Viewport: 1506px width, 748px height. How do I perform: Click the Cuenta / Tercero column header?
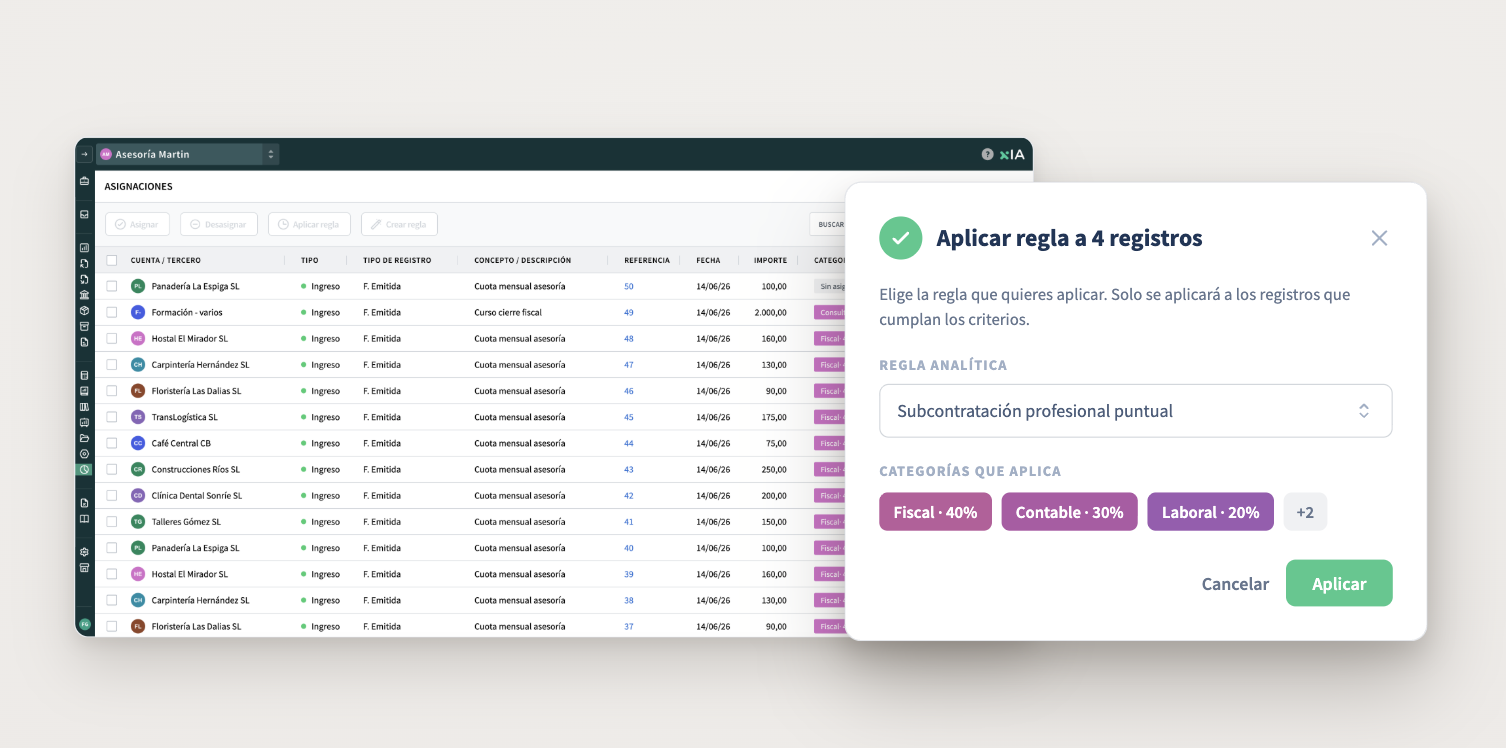[166, 260]
